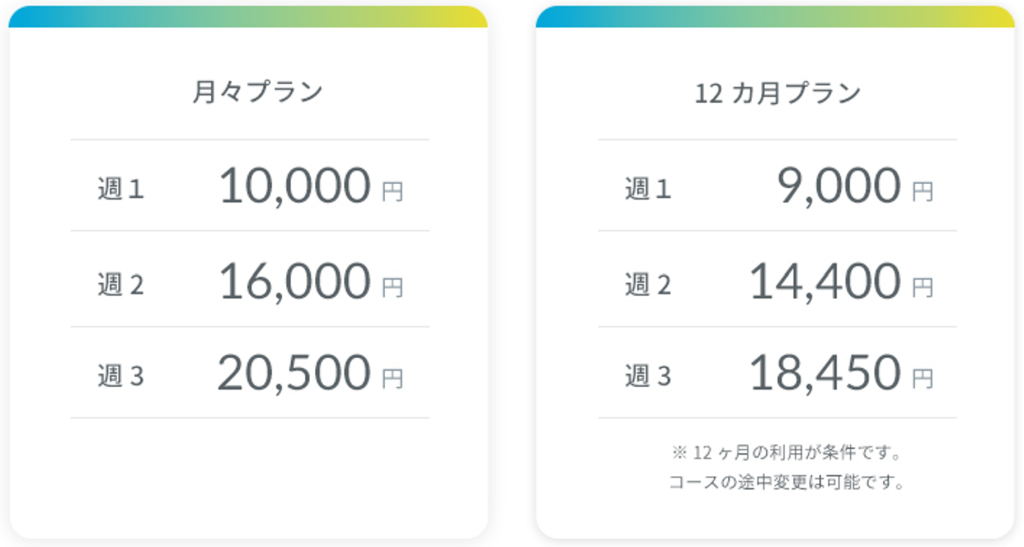Select 週1 label in 12カ月プラン card
The width and height of the screenshot is (1024, 547).
[648, 189]
